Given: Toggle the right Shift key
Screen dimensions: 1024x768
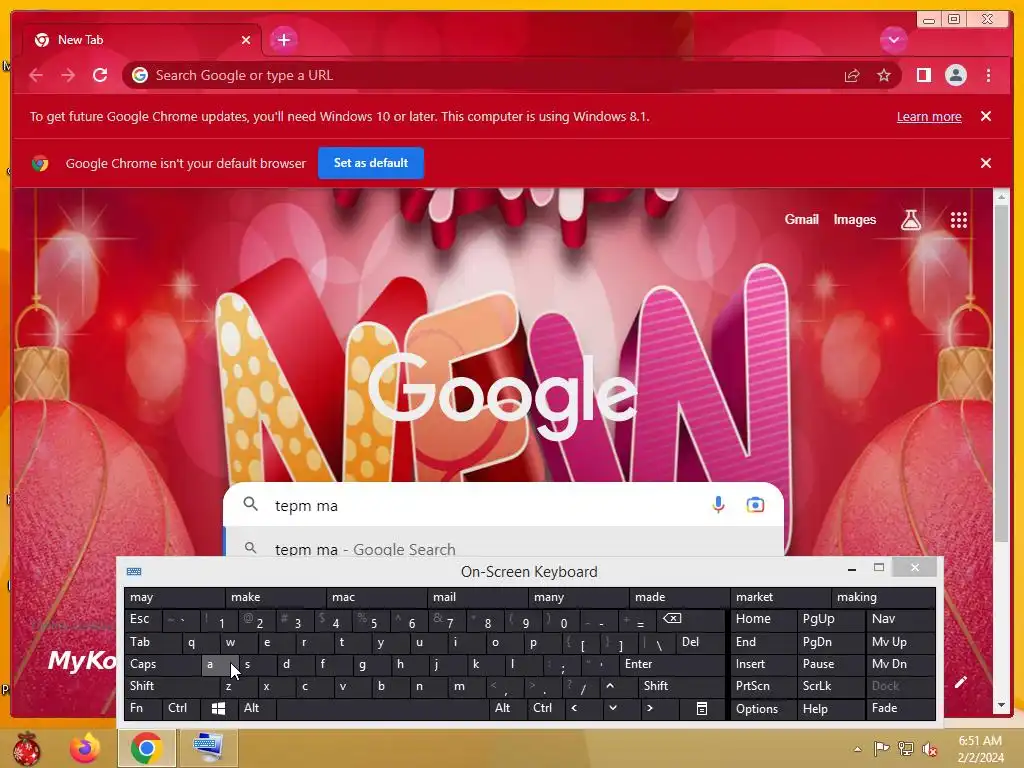Looking at the screenshot, I should pos(680,686).
